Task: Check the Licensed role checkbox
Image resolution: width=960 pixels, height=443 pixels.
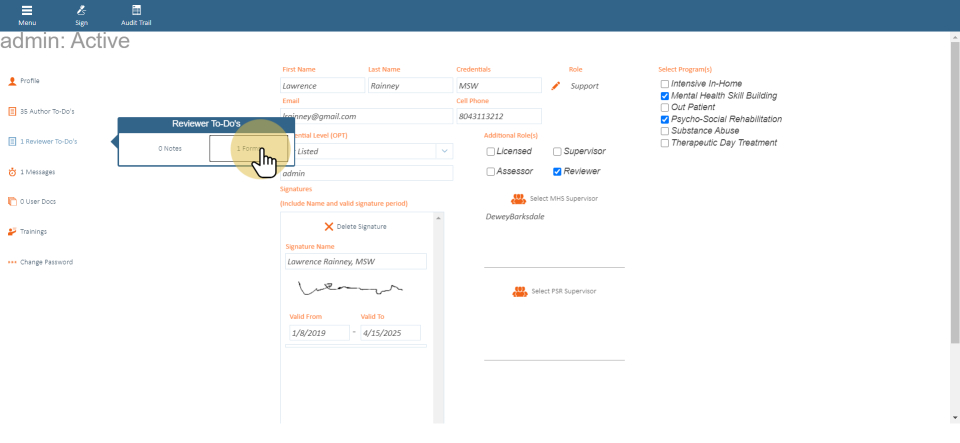Action: point(490,152)
